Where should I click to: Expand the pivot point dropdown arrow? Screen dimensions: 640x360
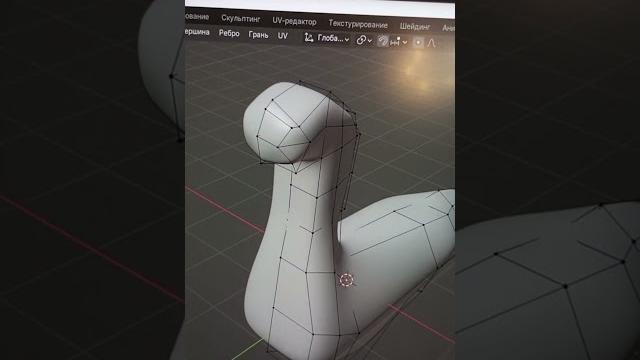click(369, 41)
